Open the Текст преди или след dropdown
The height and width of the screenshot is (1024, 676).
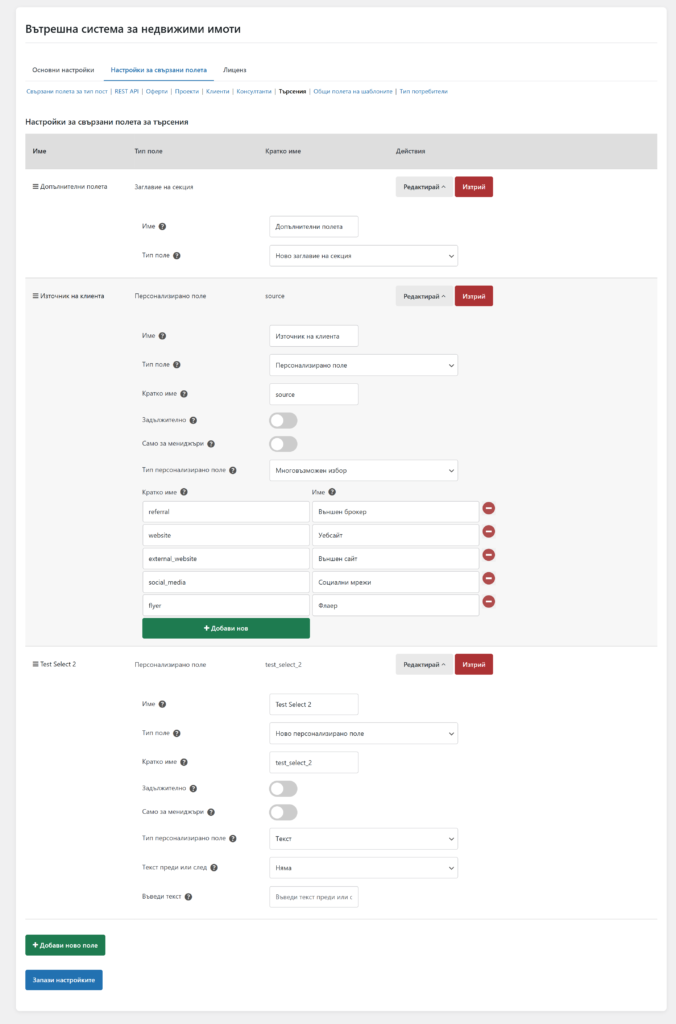click(364, 868)
